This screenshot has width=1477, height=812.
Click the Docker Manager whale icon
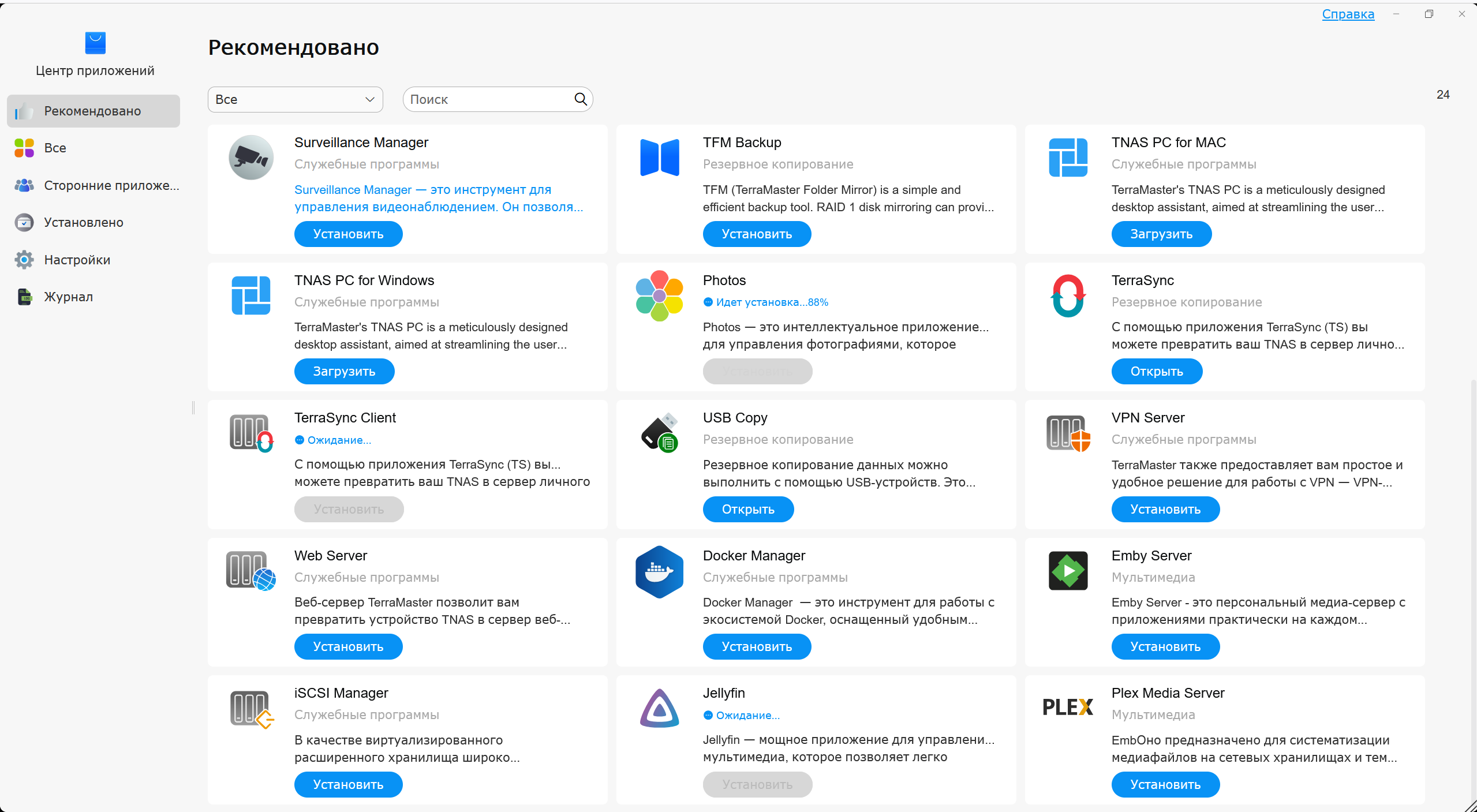click(x=659, y=571)
